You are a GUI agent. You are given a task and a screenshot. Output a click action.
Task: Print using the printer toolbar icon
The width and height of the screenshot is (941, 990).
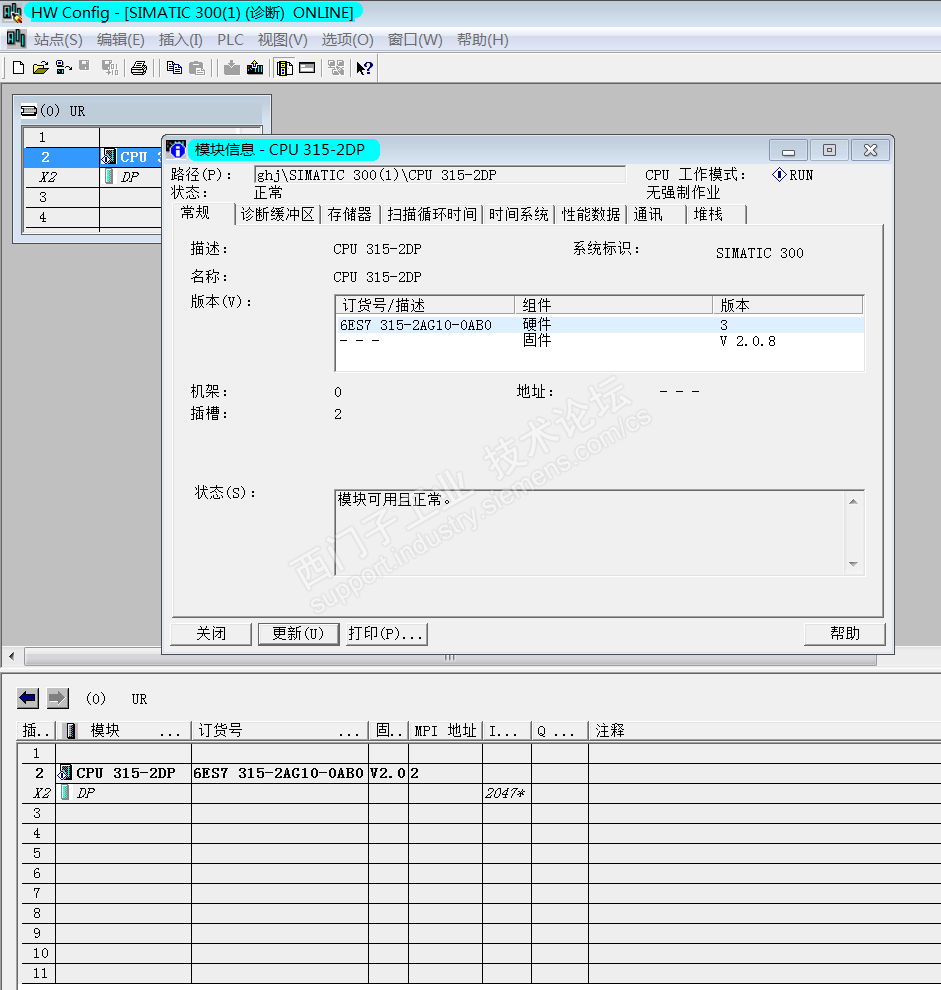139,68
